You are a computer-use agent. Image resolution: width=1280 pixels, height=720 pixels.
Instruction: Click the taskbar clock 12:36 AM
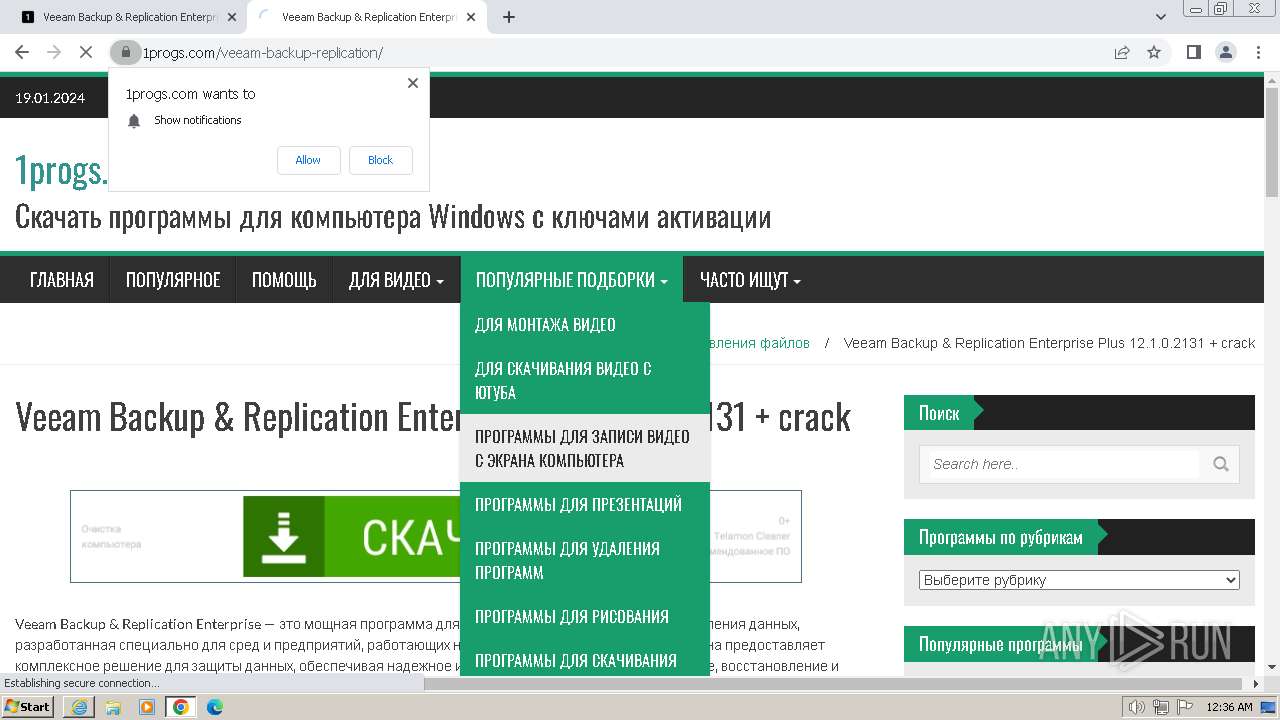[1230, 707]
